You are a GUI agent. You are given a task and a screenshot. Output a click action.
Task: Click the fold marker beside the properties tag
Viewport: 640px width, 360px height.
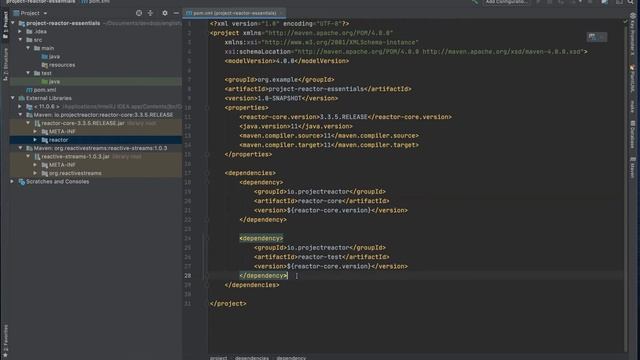(x=207, y=108)
